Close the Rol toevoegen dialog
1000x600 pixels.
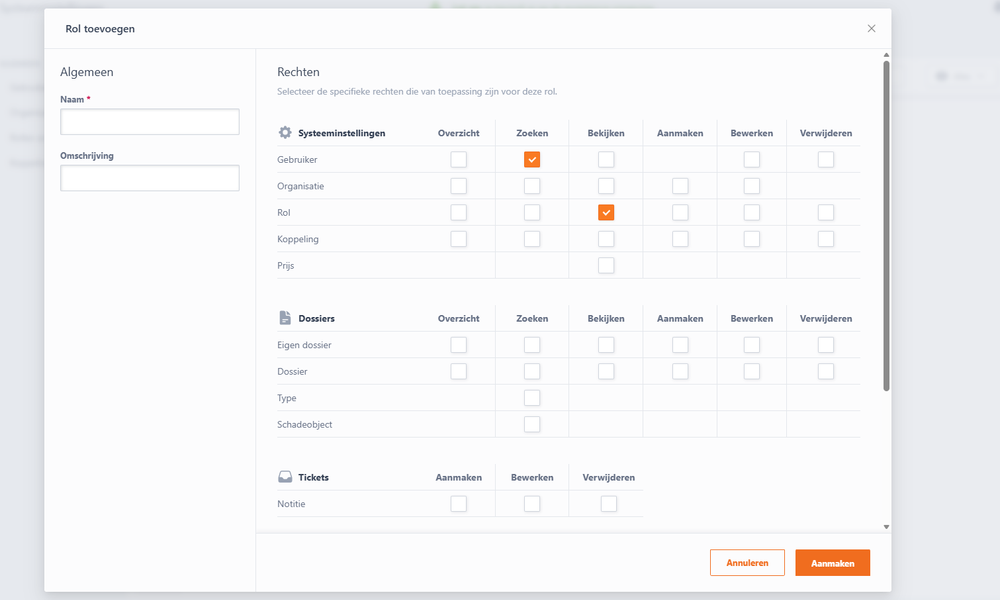pos(871,29)
